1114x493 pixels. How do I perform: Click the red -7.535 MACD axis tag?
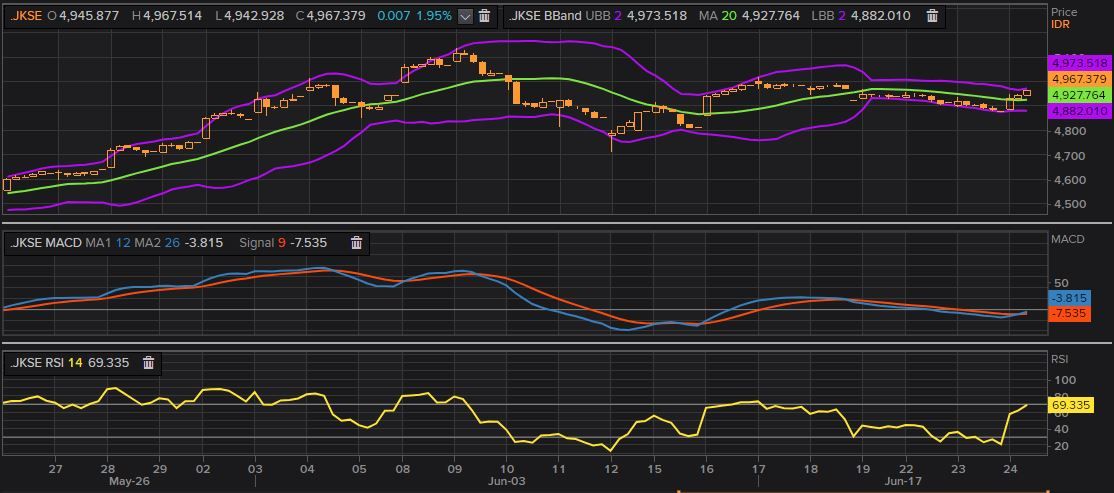point(1069,313)
